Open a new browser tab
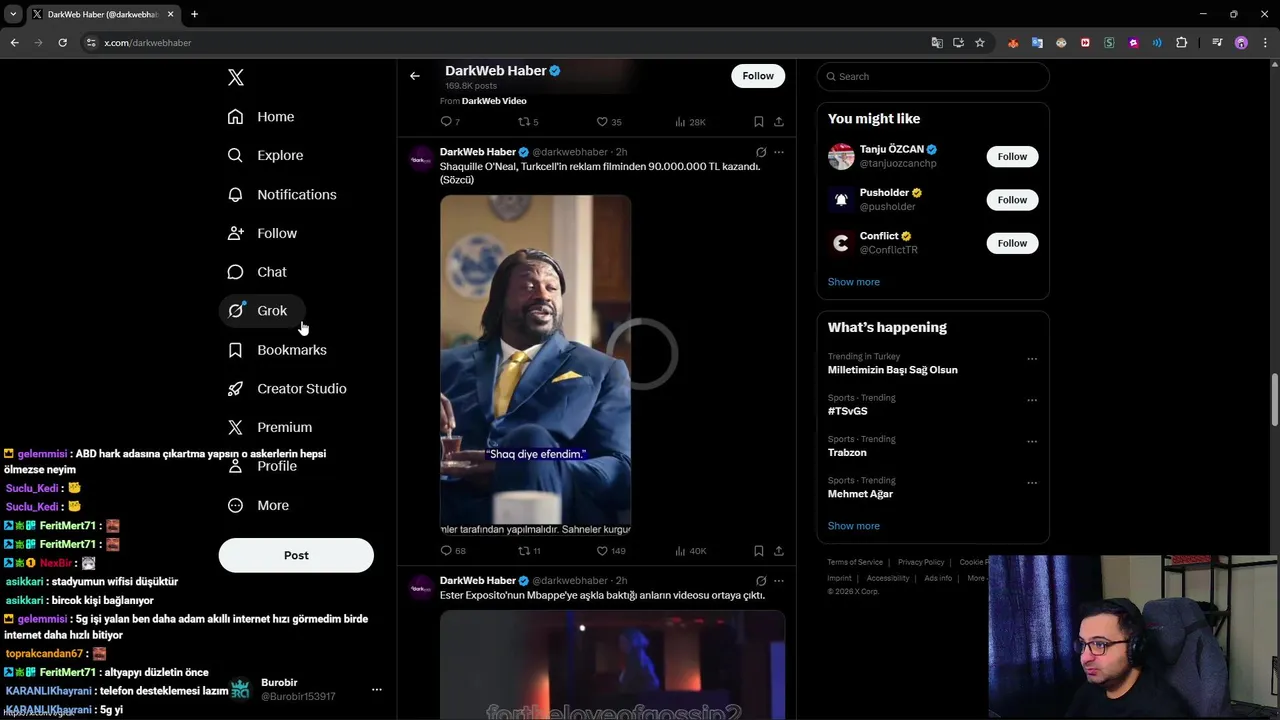1280x720 pixels. [194, 14]
